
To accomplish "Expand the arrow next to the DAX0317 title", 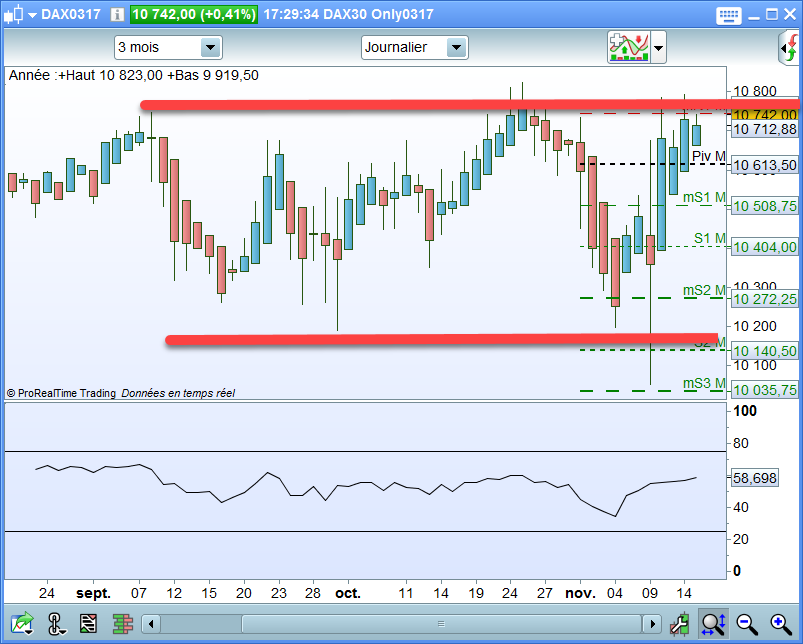I will pyautogui.click(x=32, y=15).
